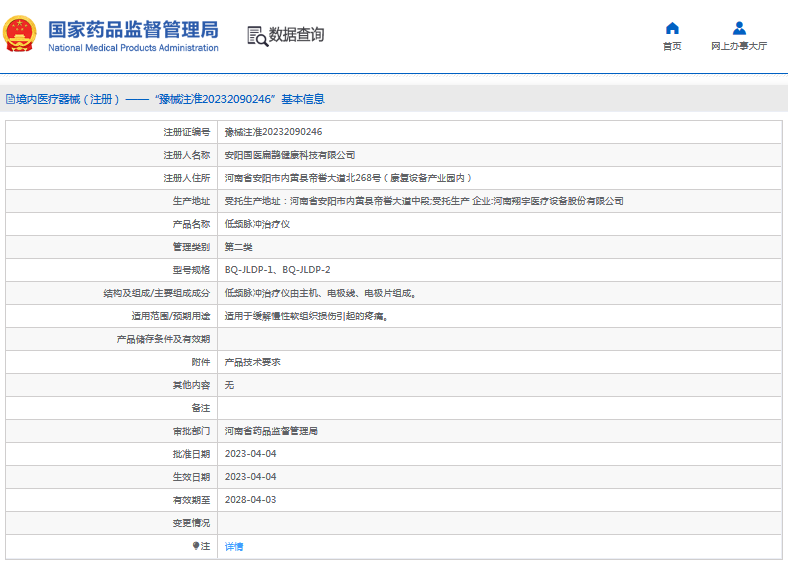The height and width of the screenshot is (564, 788).
Task: Select the 注册人住所 address value
Action: pyautogui.click(x=348, y=178)
